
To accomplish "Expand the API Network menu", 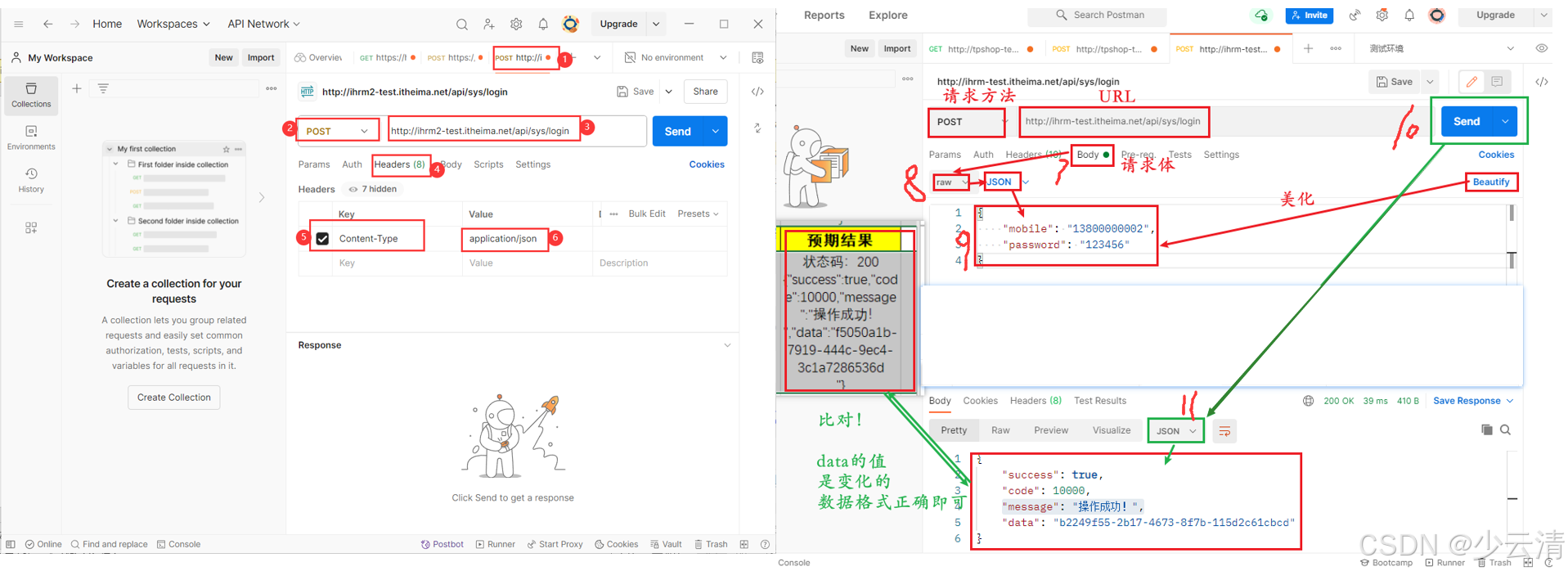I will pyautogui.click(x=263, y=25).
